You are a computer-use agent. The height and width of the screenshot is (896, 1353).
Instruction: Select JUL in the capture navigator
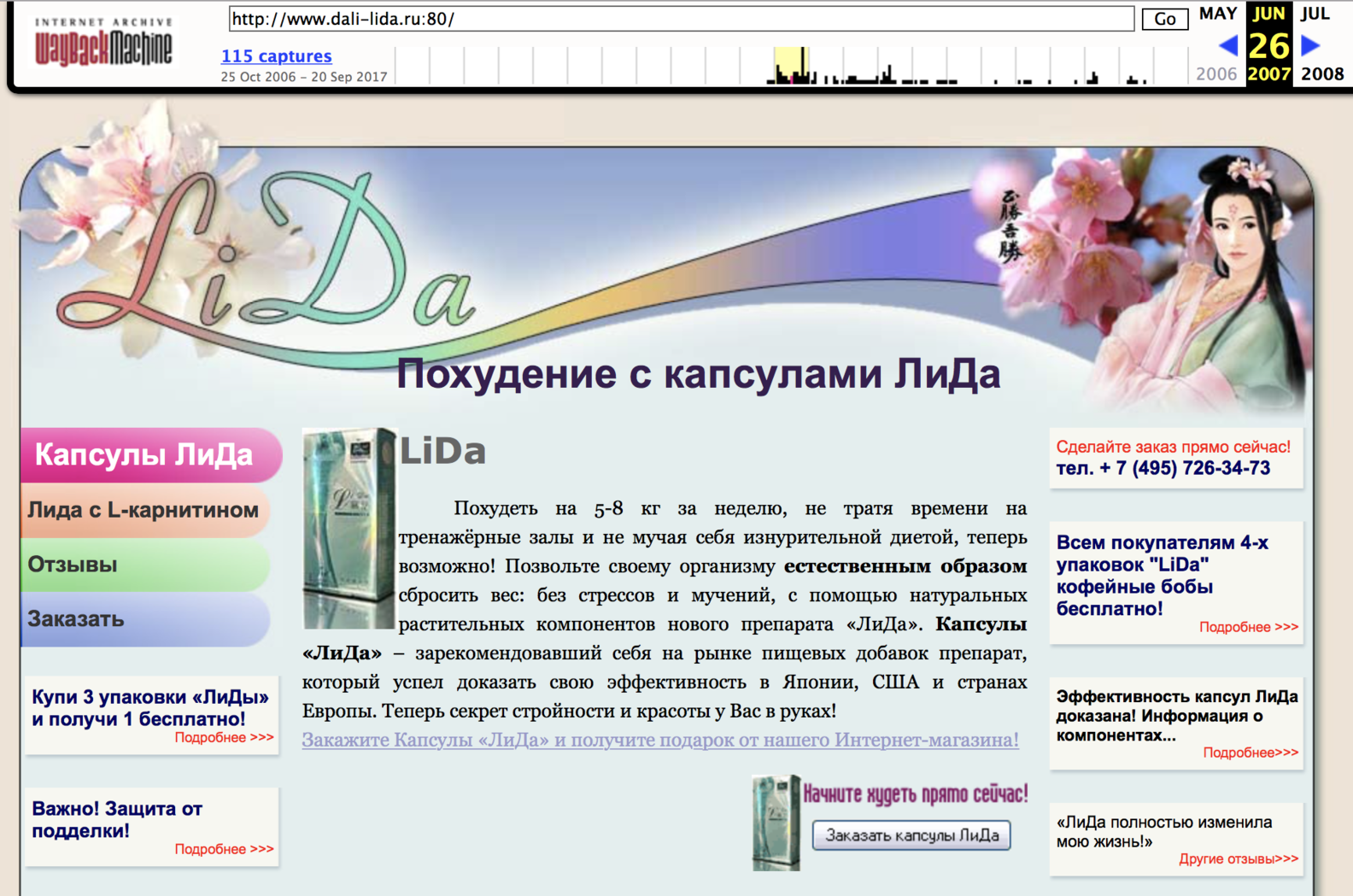click(x=1315, y=14)
